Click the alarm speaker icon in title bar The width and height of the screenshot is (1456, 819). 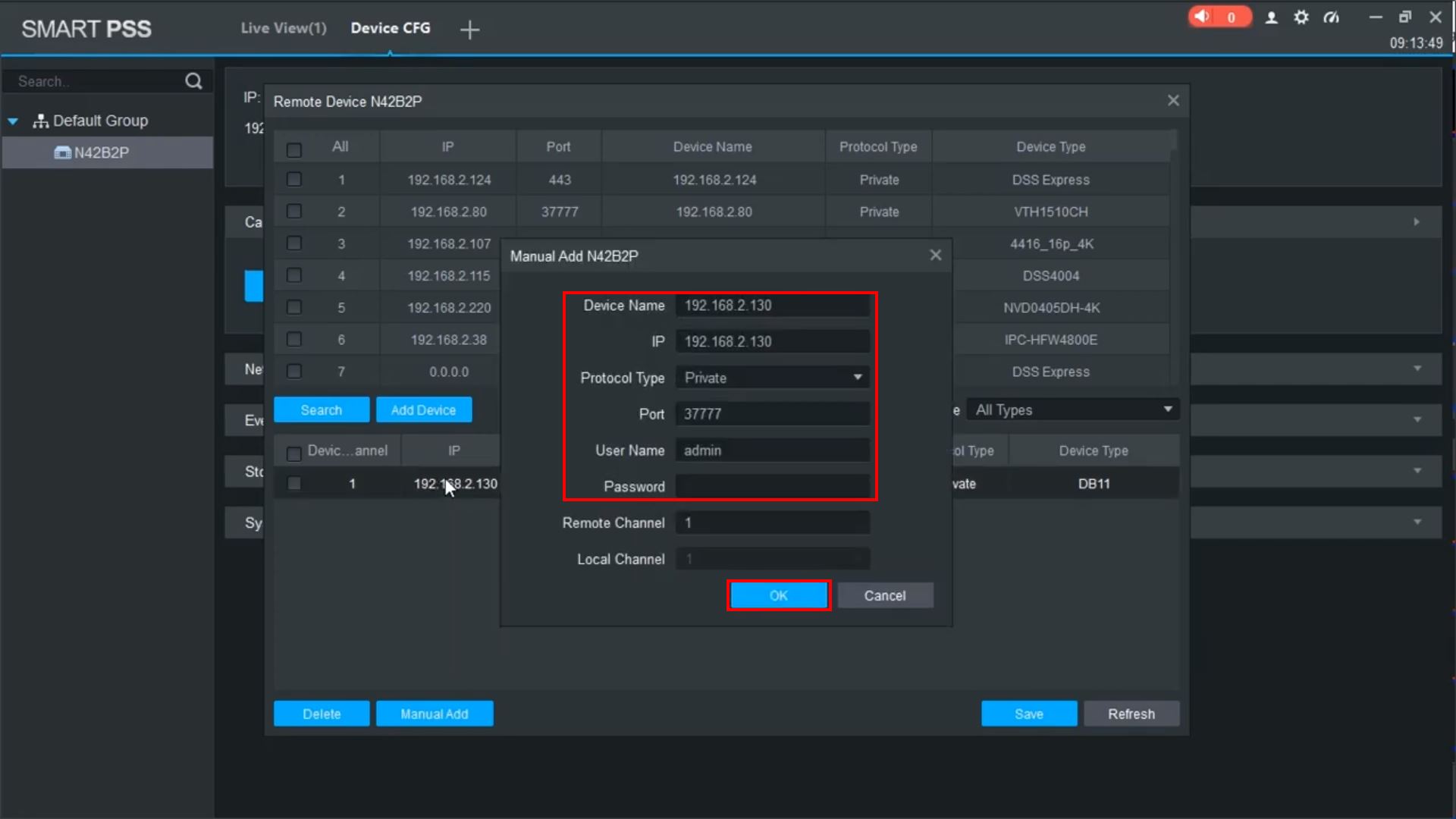click(1203, 17)
